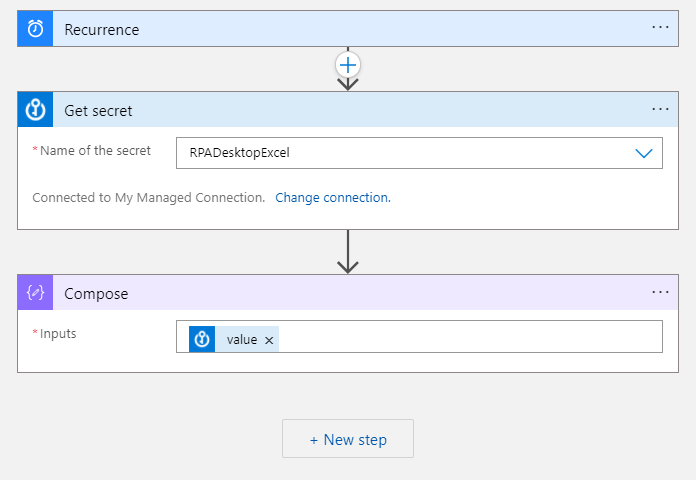The height and width of the screenshot is (480, 696).
Task: Open the Get secret ellipsis menu
Action: pos(660,109)
